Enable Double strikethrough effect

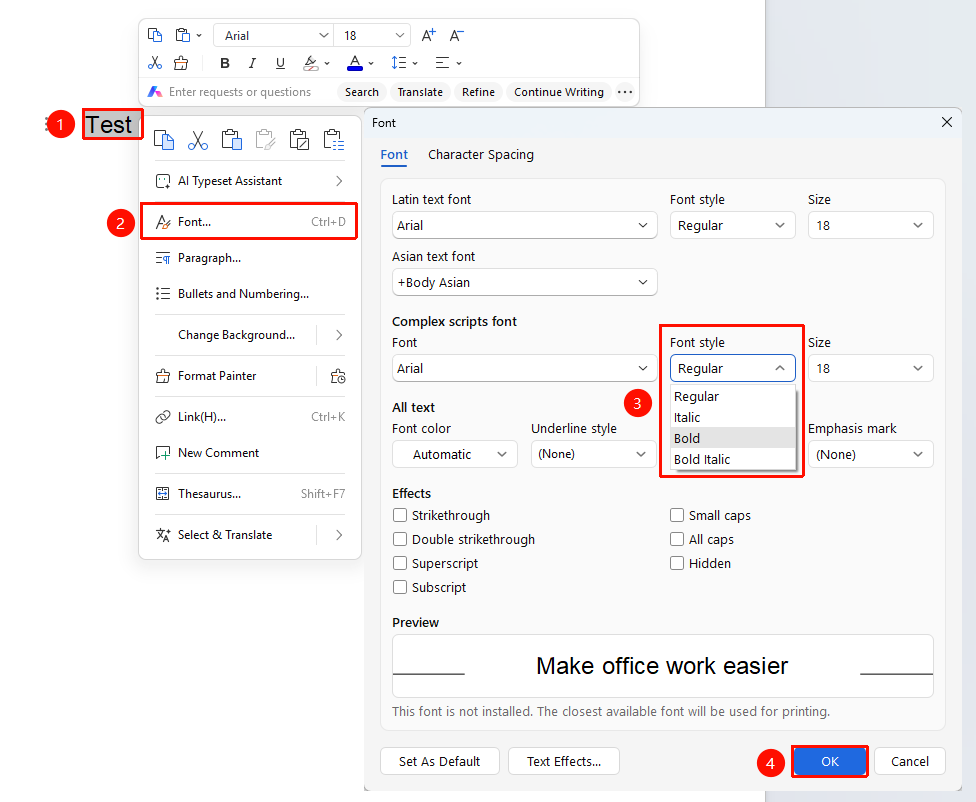[x=400, y=539]
